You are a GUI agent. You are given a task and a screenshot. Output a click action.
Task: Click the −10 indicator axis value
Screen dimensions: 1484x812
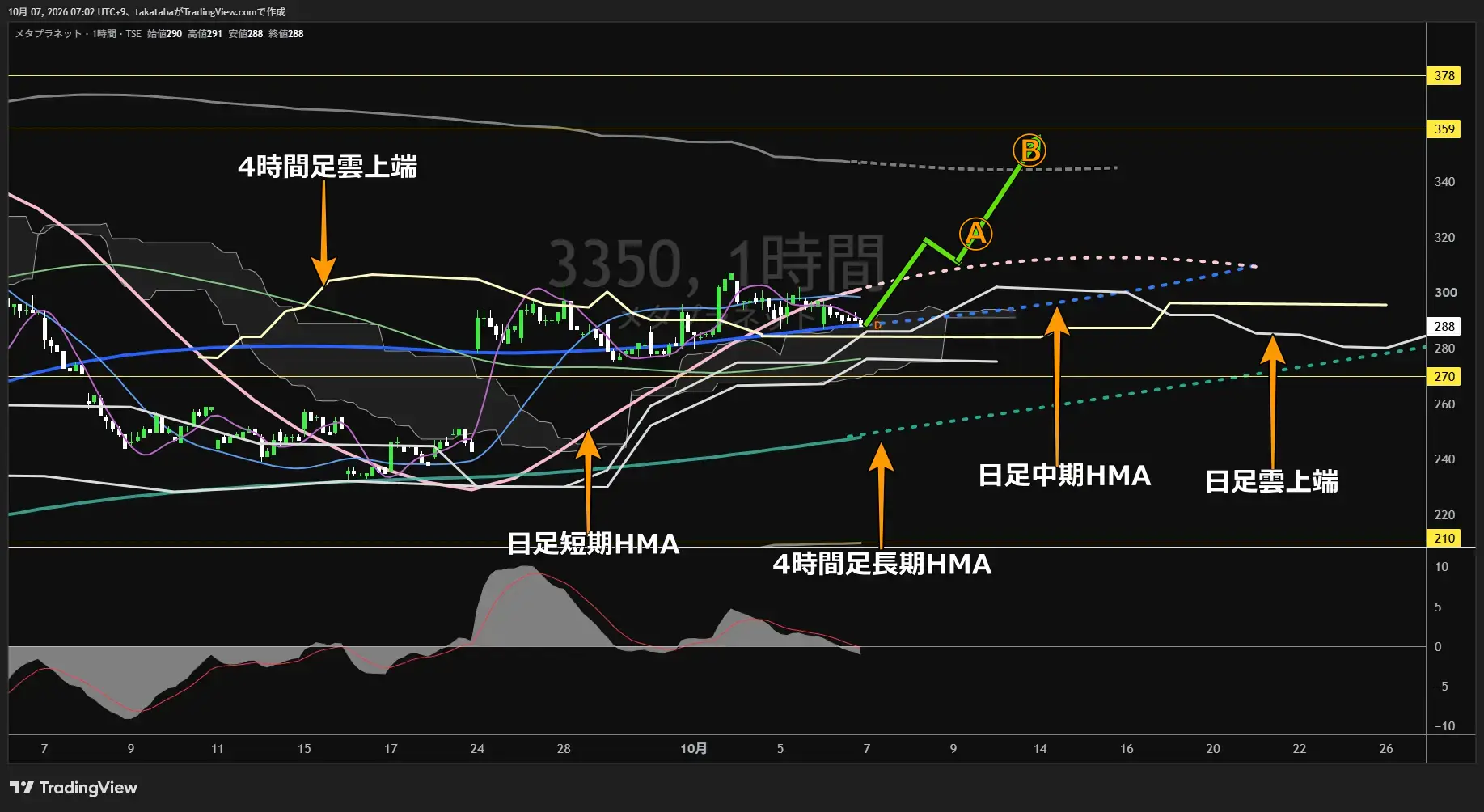[x=1444, y=726]
